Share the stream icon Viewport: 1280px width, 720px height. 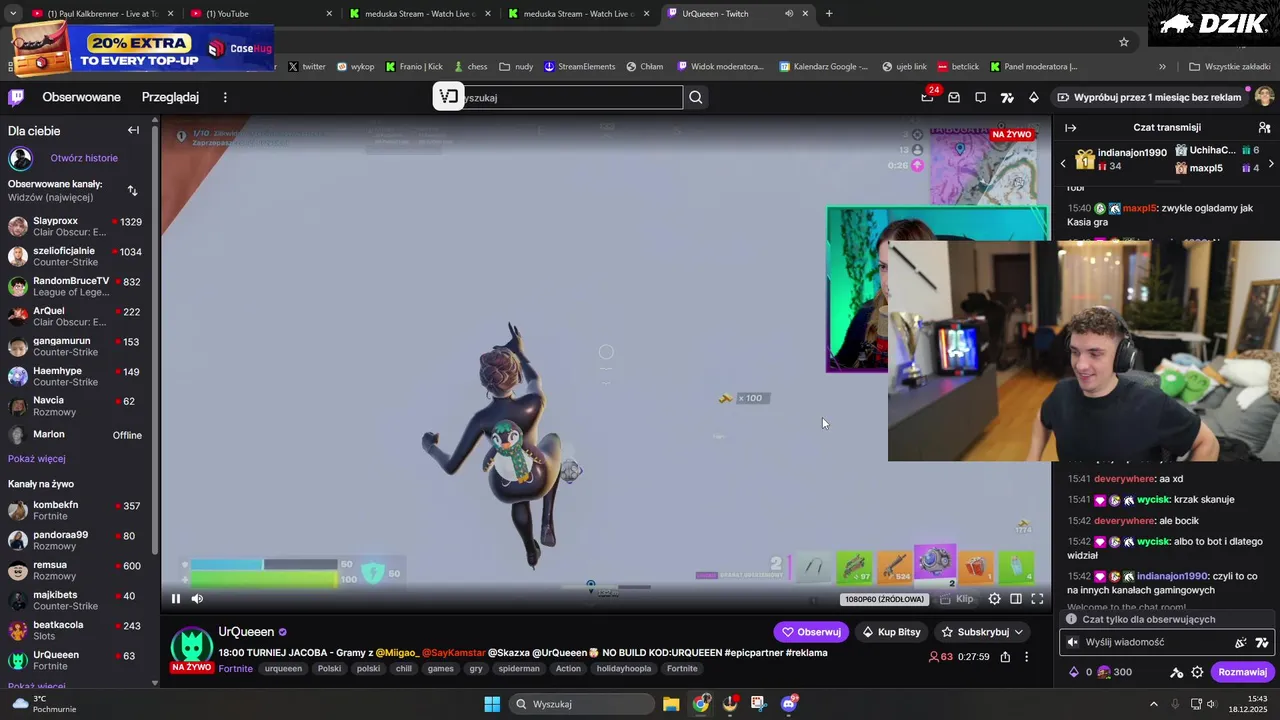tap(1005, 657)
